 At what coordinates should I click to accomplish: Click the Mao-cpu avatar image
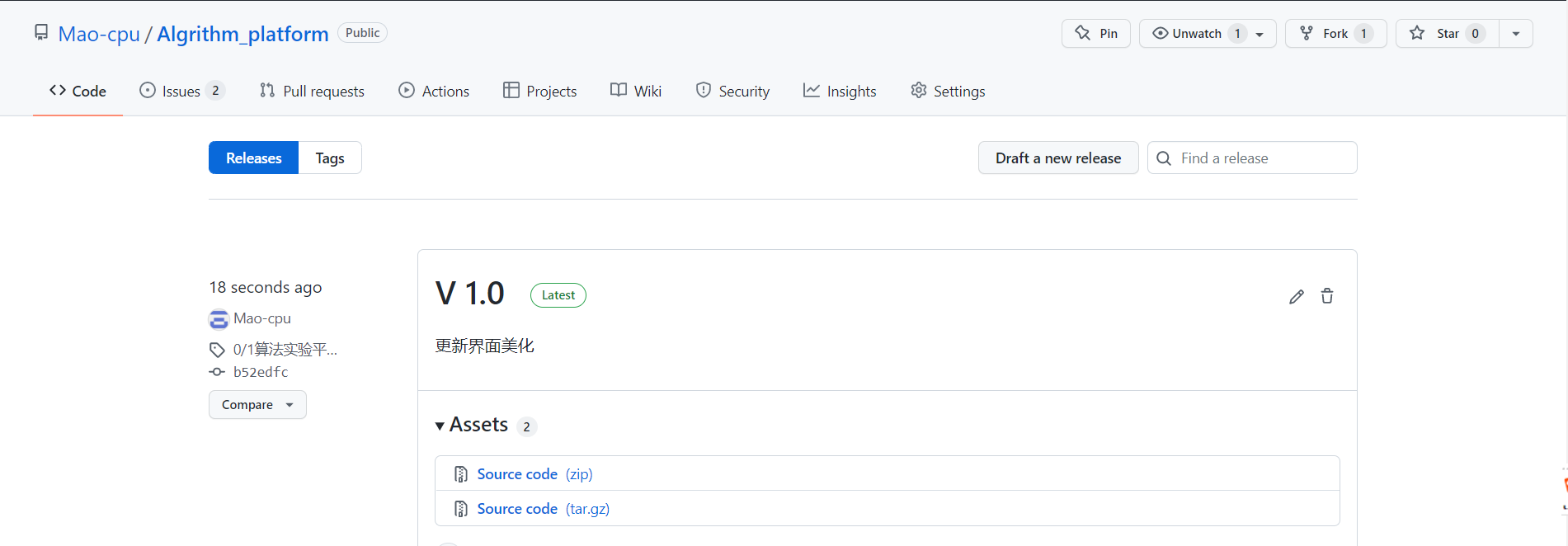click(219, 319)
